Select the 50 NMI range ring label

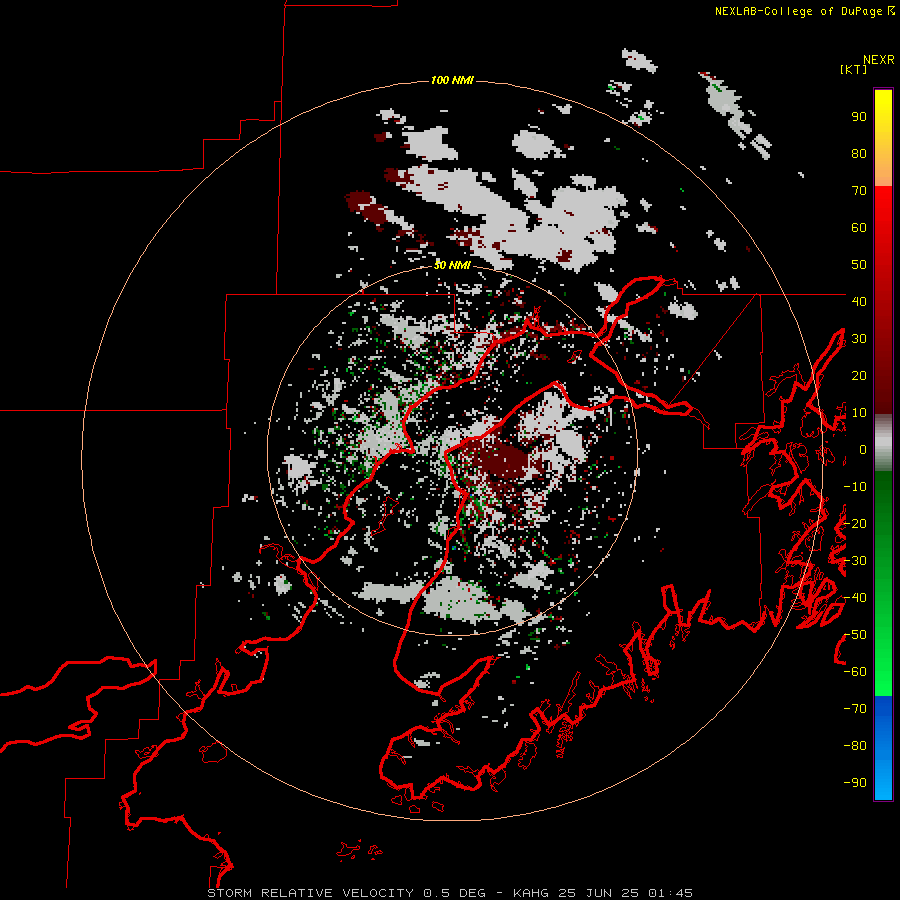click(x=452, y=265)
